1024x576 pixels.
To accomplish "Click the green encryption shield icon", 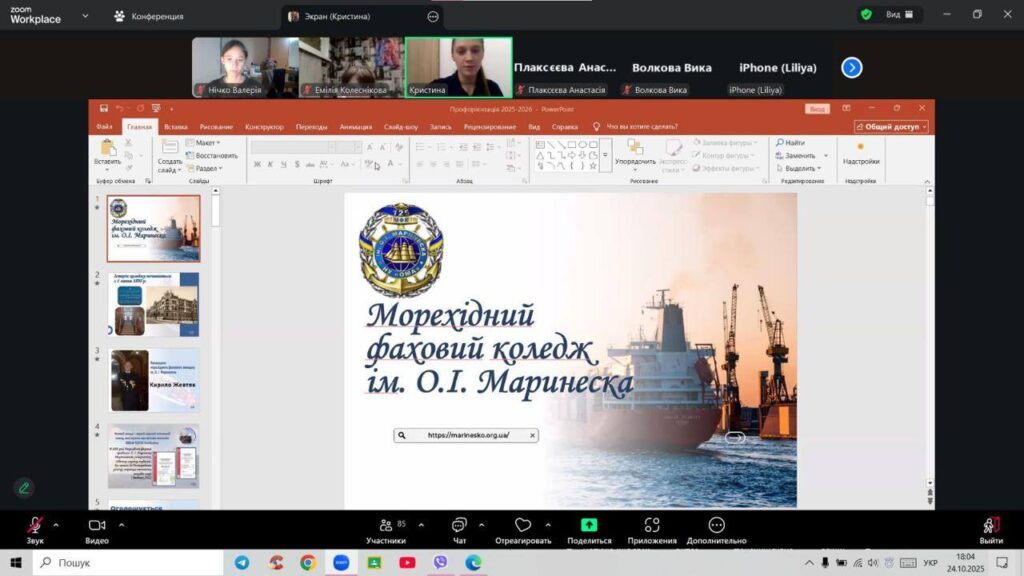I will click(866, 15).
